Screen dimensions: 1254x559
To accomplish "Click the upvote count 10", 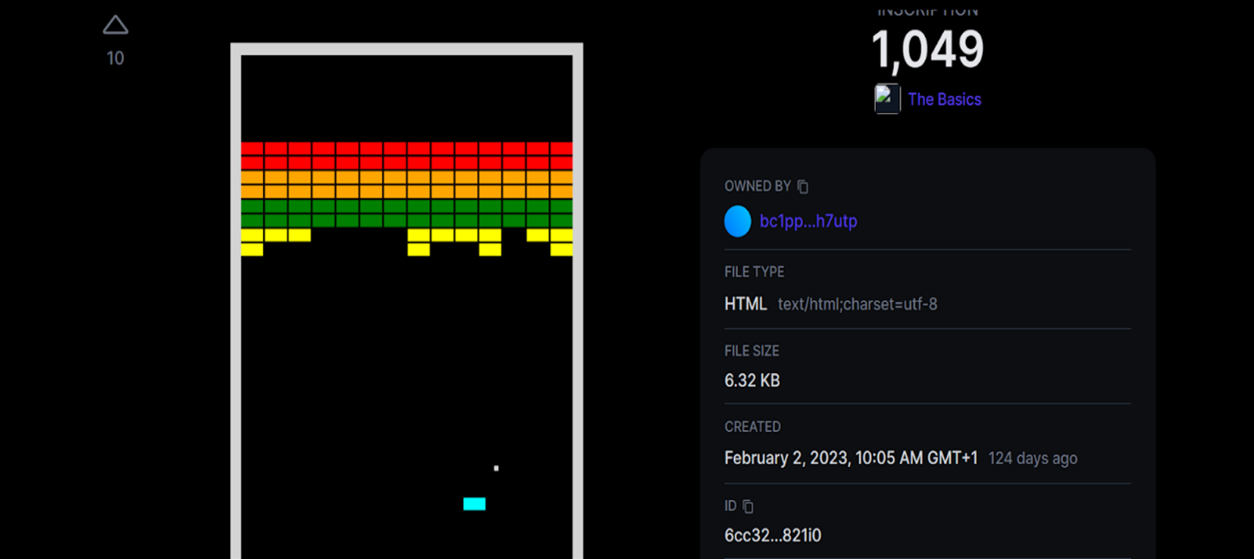I will click(x=115, y=59).
